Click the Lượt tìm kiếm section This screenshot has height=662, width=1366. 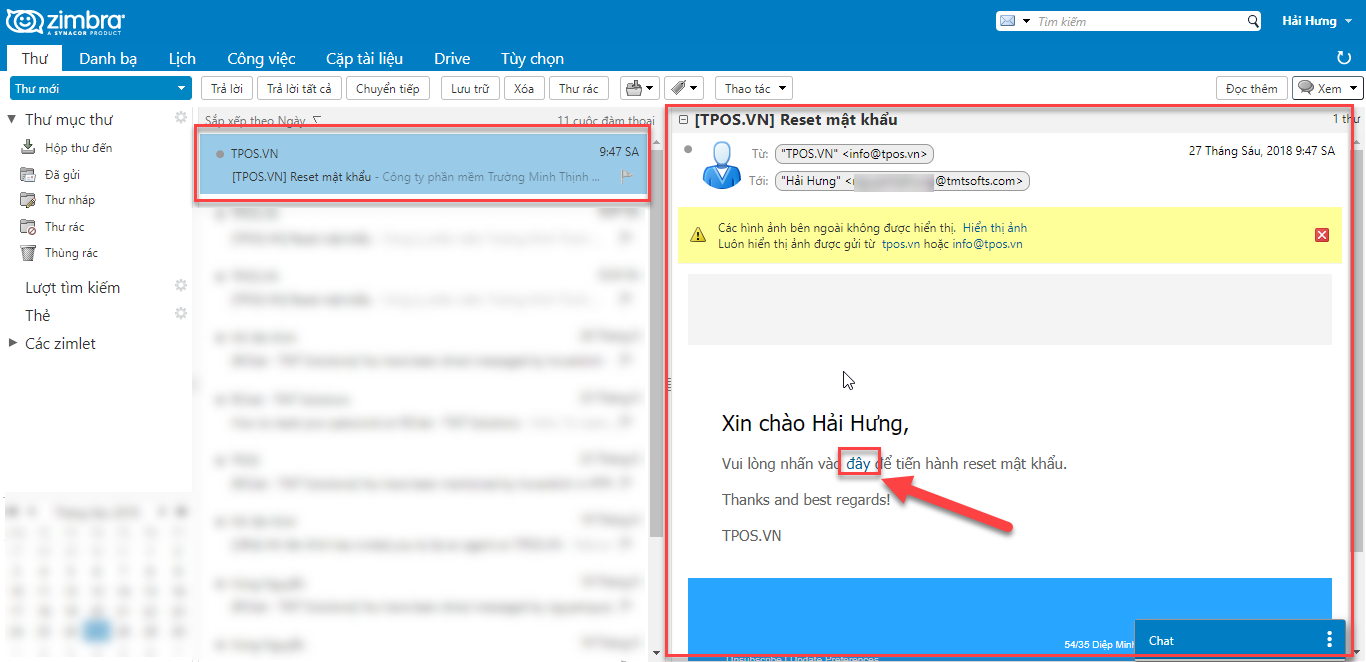click(x=72, y=287)
